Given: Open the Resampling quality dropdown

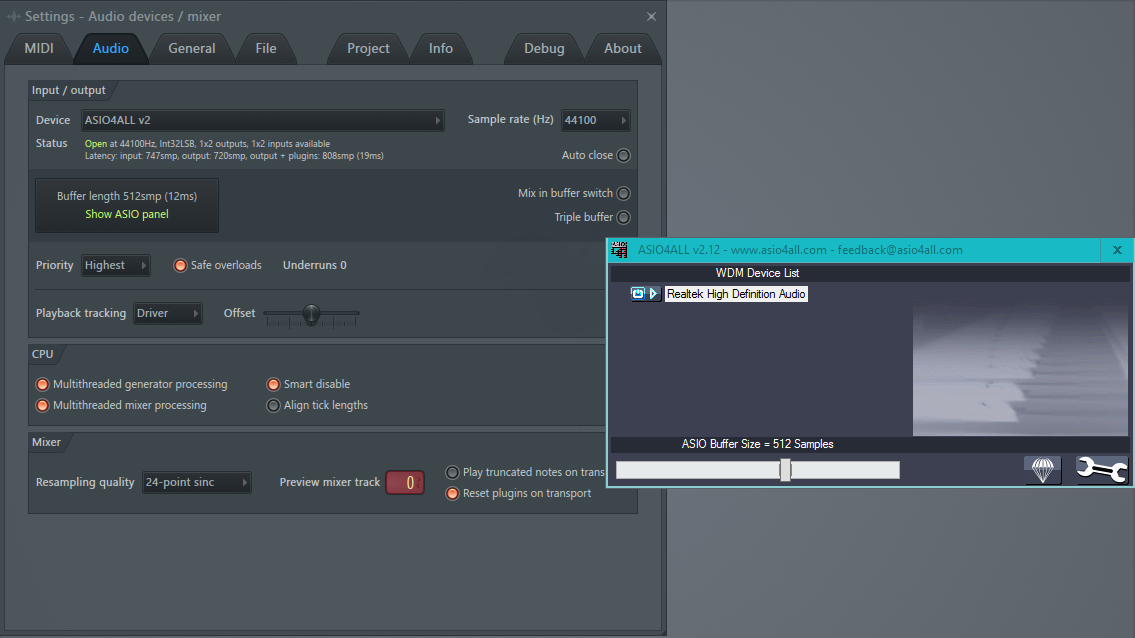Looking at the screenshot, I should click(x=196, y=482).
